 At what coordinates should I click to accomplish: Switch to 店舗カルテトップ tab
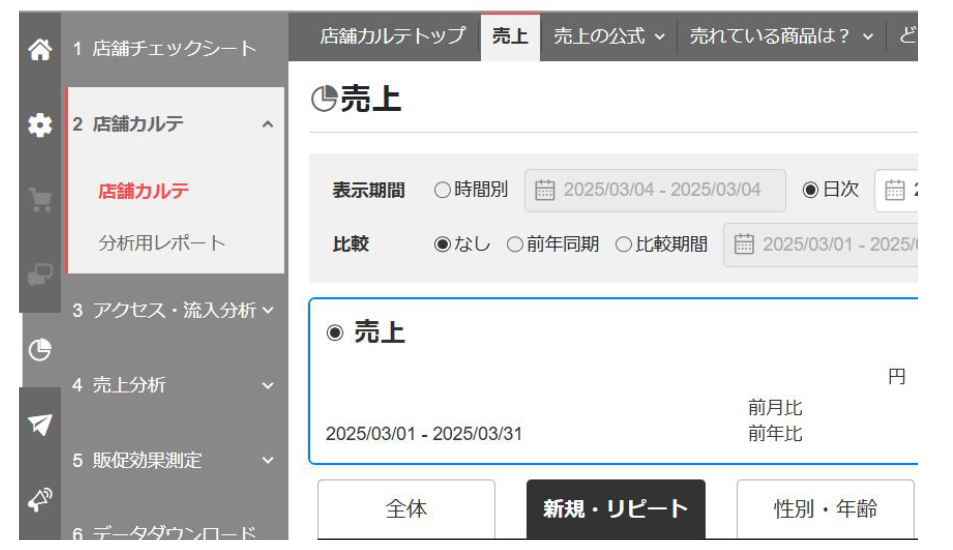pos(392,36)
